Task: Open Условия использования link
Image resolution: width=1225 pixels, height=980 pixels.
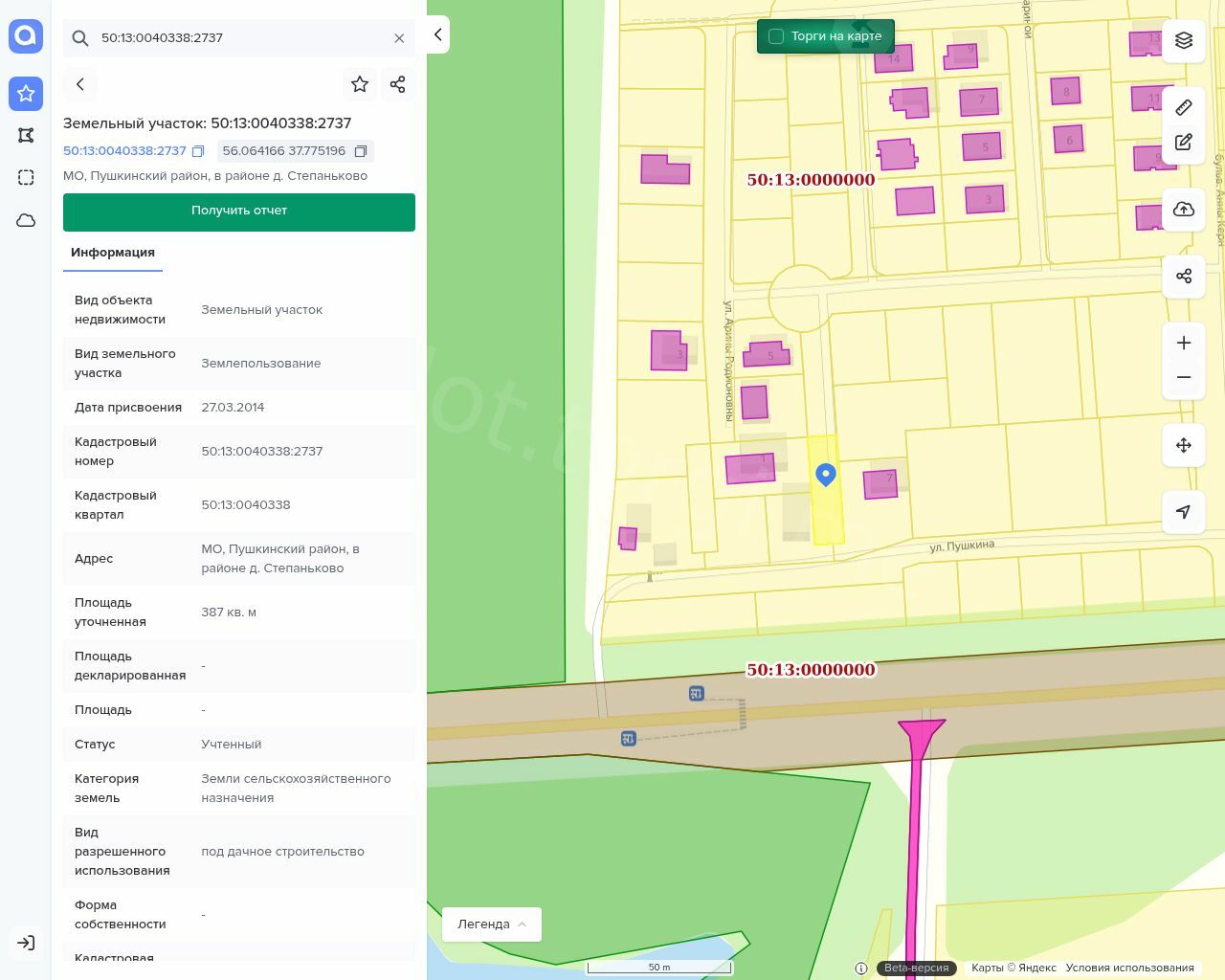Action: (1129, 968)
